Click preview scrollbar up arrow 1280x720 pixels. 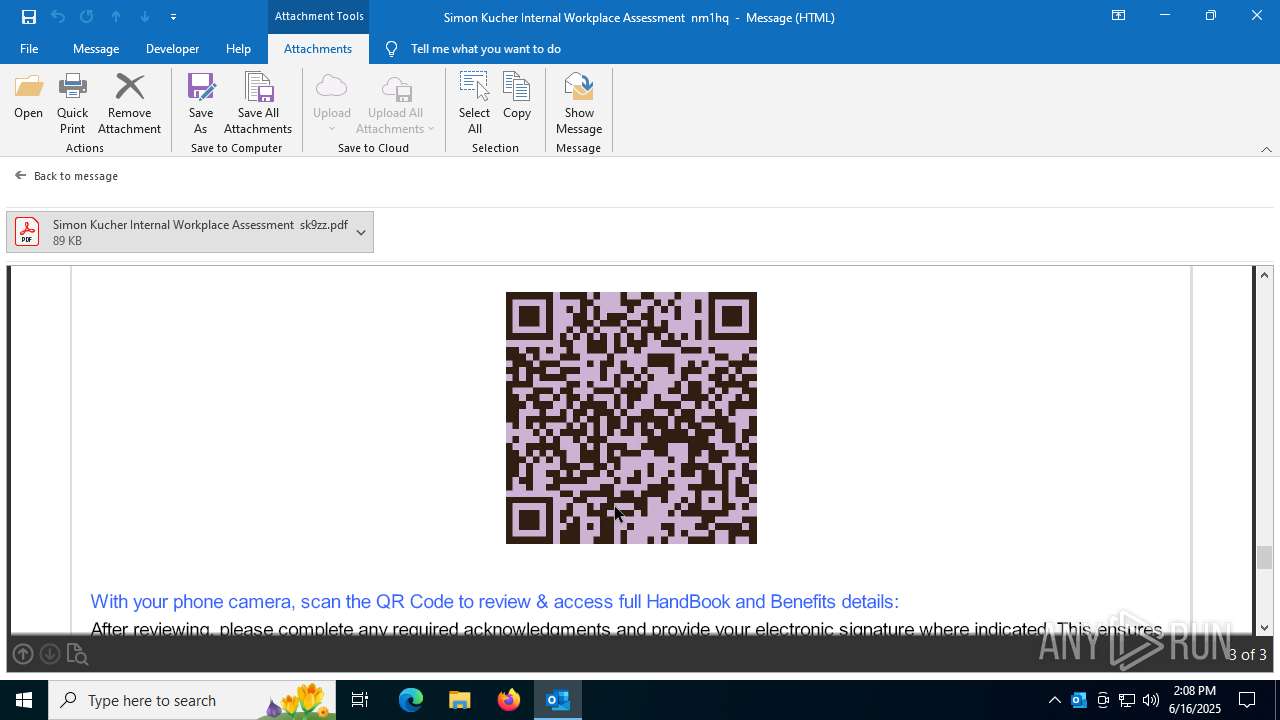[x=1265, y=275]
